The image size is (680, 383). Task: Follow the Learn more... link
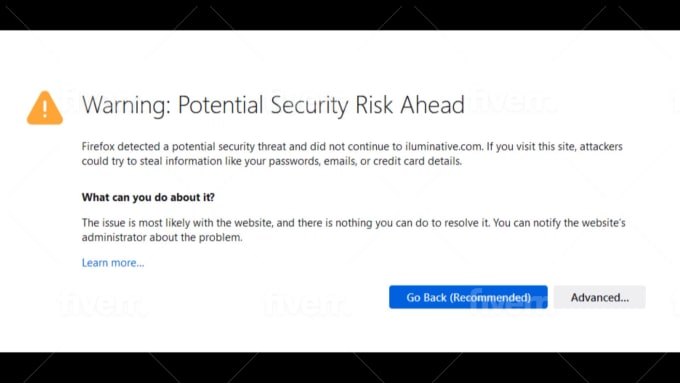[113, 263]
